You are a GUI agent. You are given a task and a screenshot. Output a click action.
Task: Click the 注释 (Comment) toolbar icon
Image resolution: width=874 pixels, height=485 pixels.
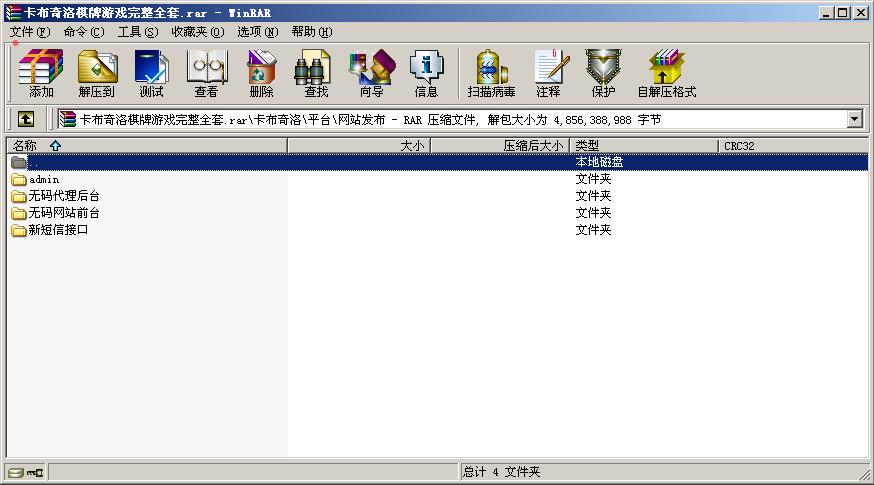point(548,74)
